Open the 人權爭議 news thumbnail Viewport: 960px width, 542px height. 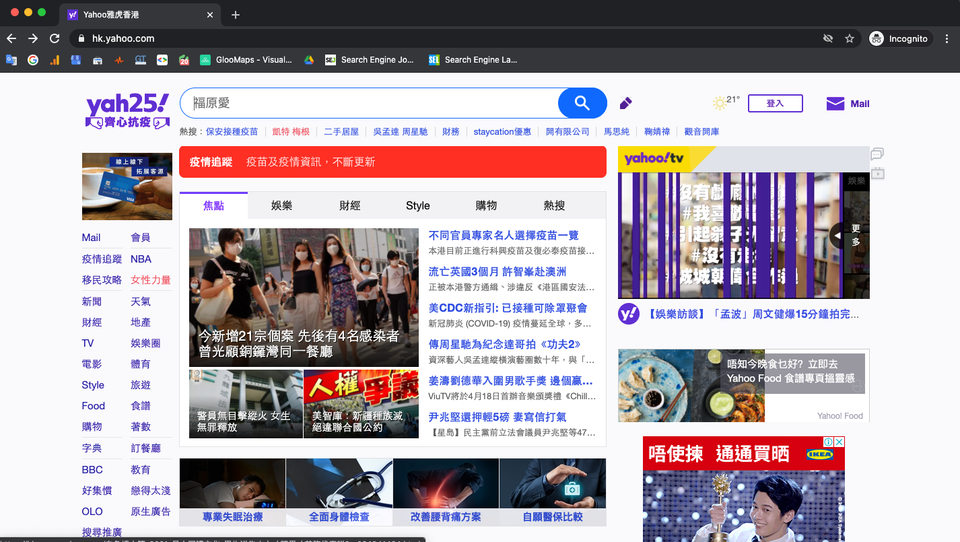pyautogui.click(x=361, y=404)
